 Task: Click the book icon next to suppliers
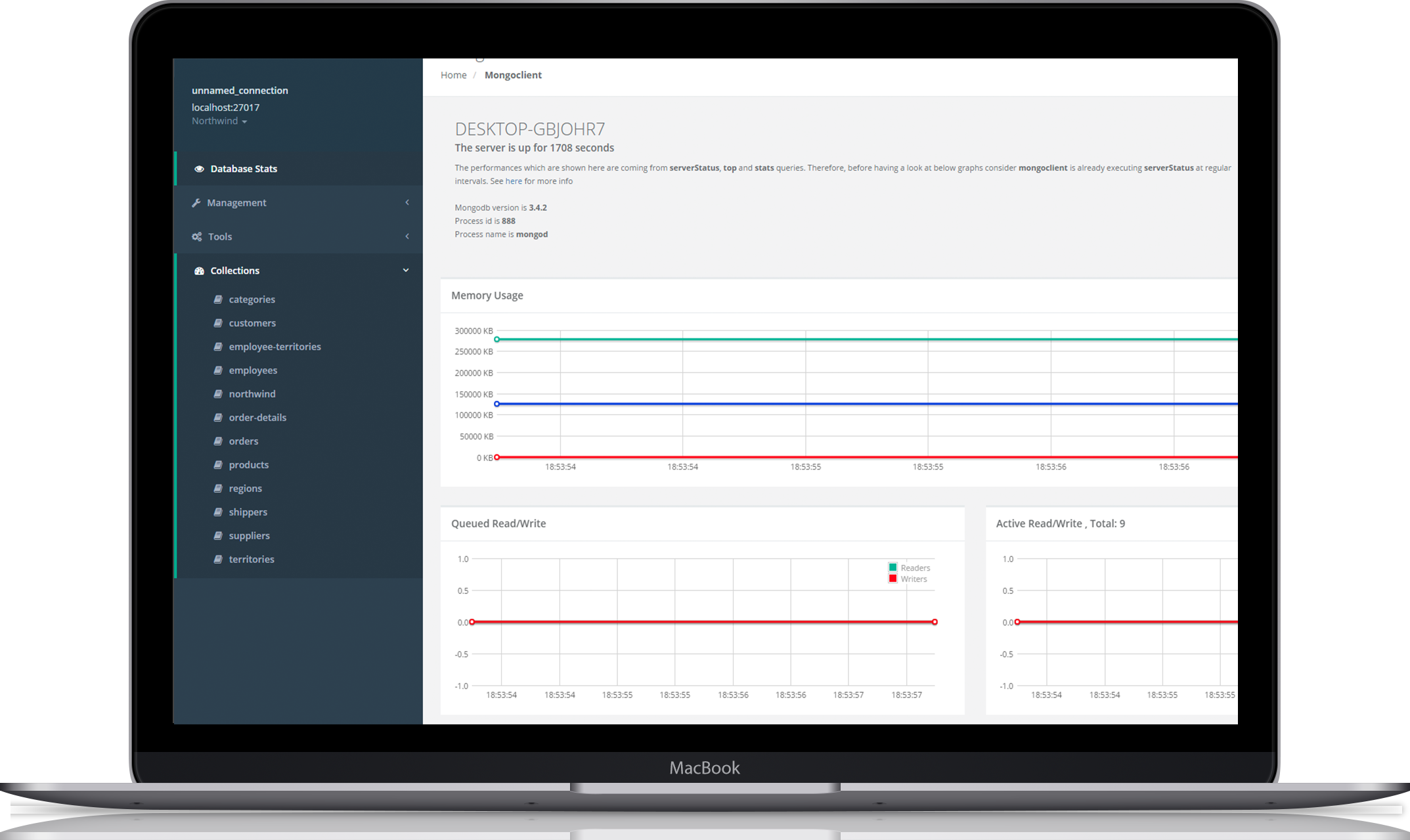click(218, 535)
